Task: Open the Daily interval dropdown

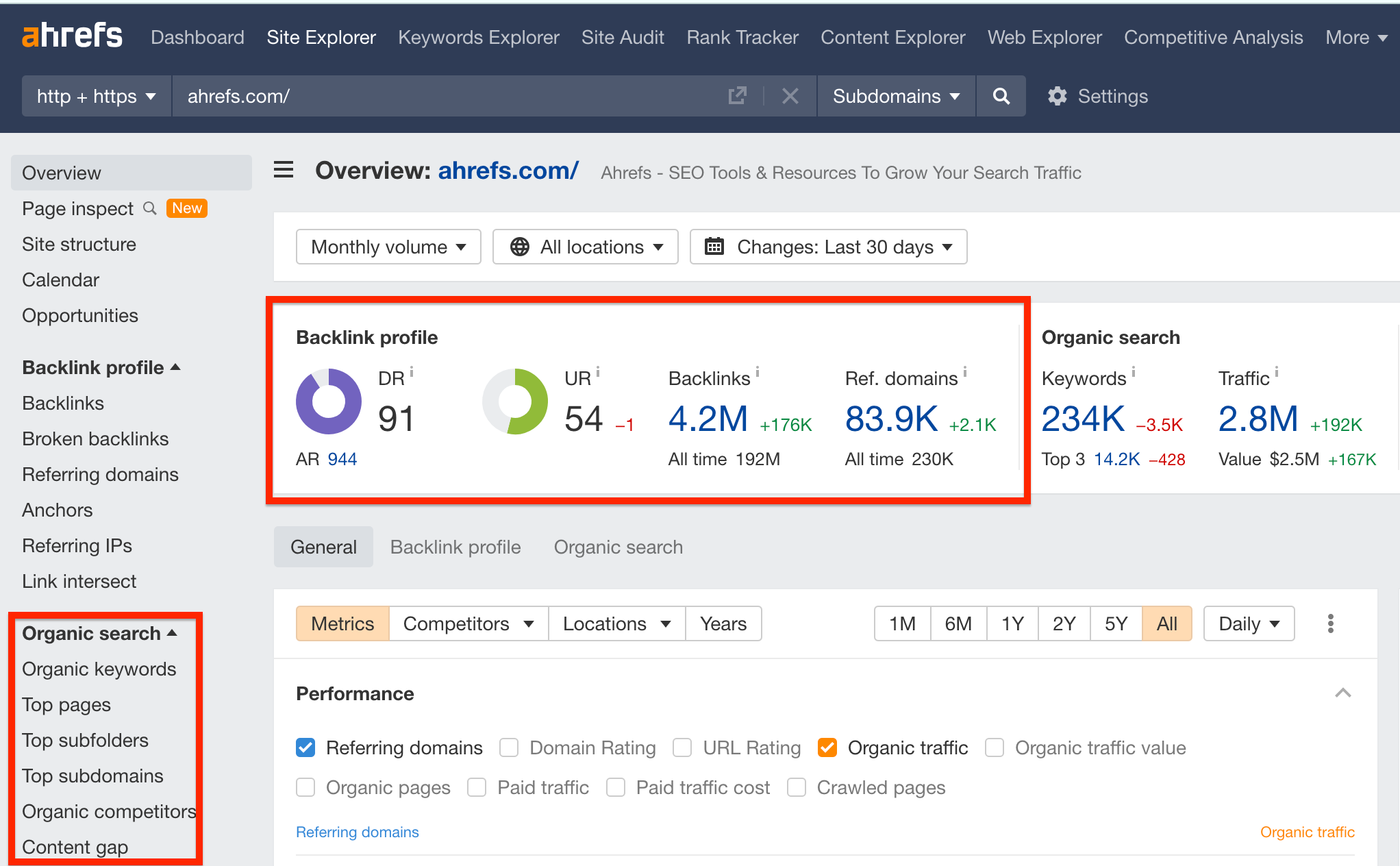Action: point(1249,623)
